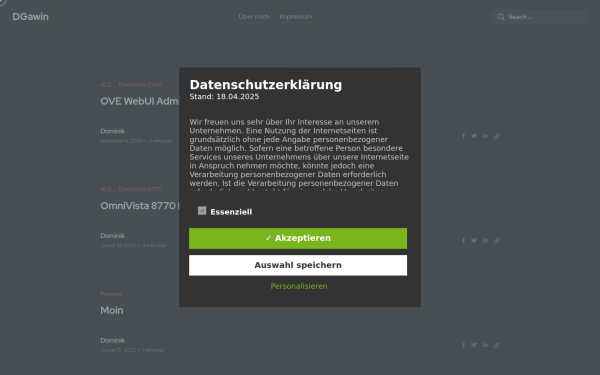The image size is (600, 375).
Task: Open the DGawin site logo
Action: point(30,17)
